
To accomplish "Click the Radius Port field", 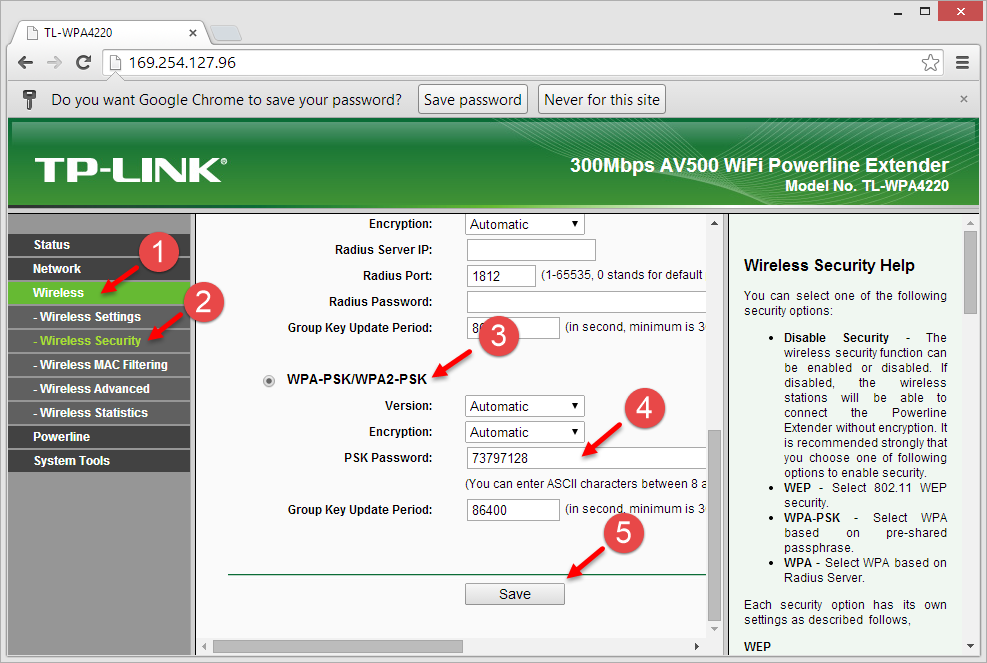I will pos(501,276).
